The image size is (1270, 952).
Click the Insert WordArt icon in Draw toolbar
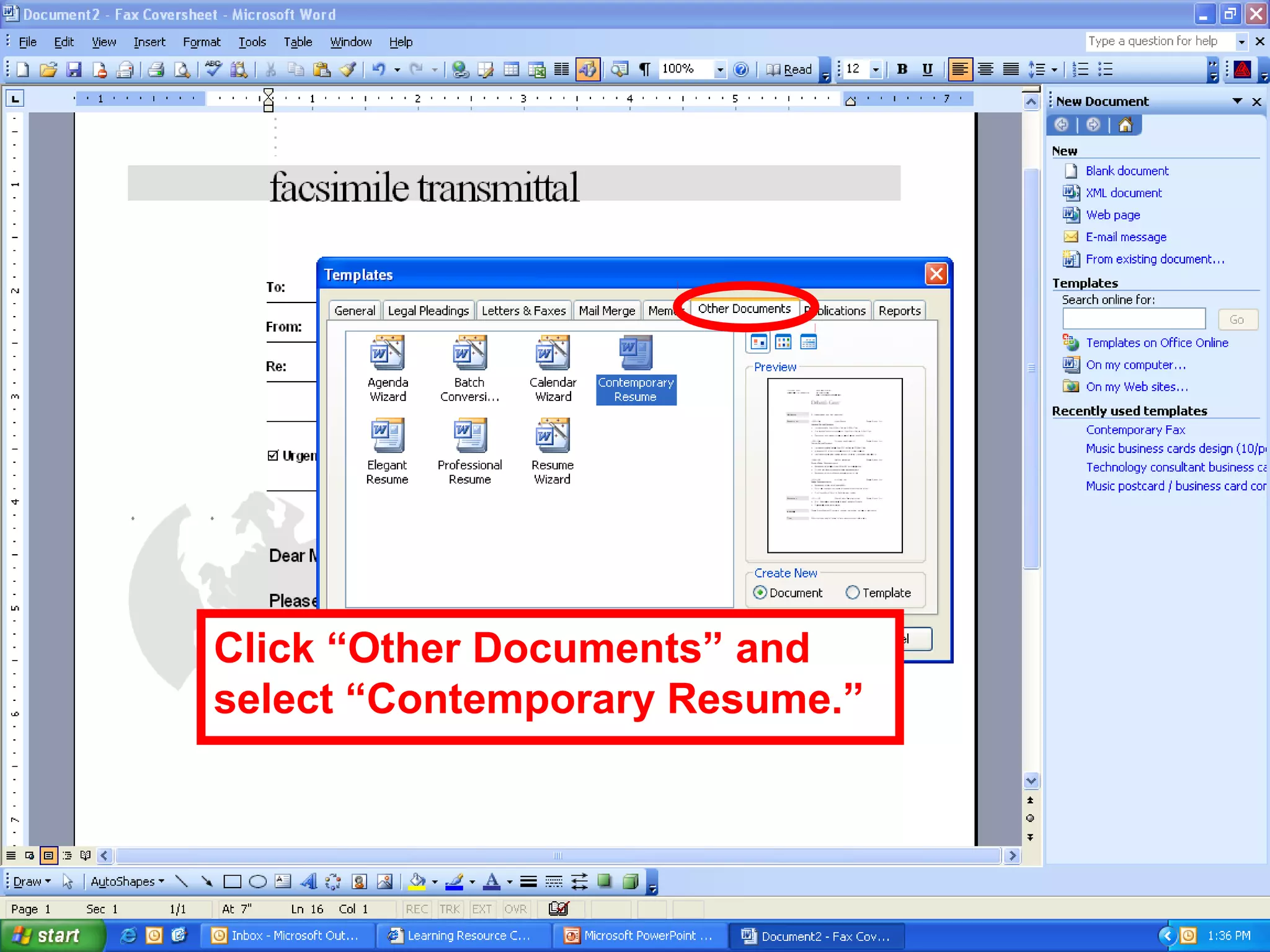click(x=308, y=881)
